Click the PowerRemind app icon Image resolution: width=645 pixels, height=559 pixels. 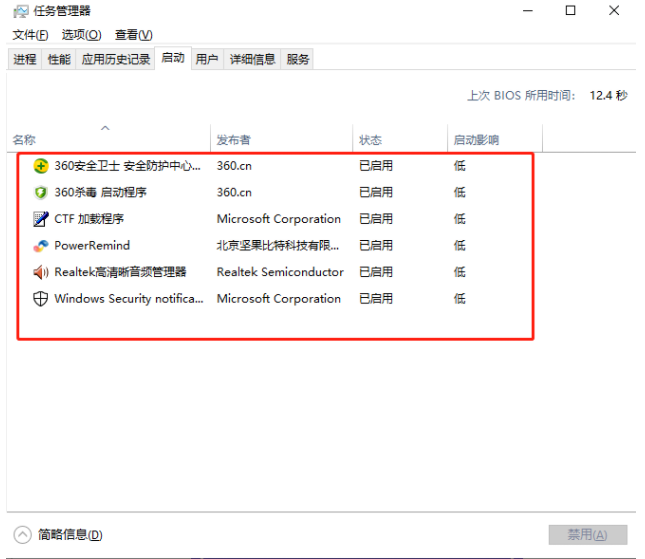[x=41, y=245]
